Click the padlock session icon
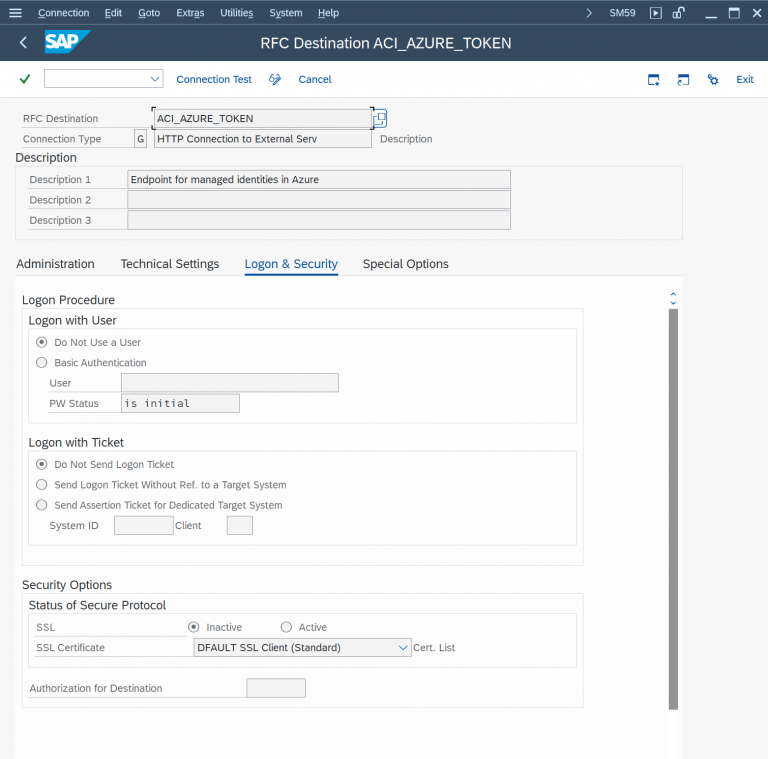This screenshot has height=759, width=768. [x=678, y=13]
